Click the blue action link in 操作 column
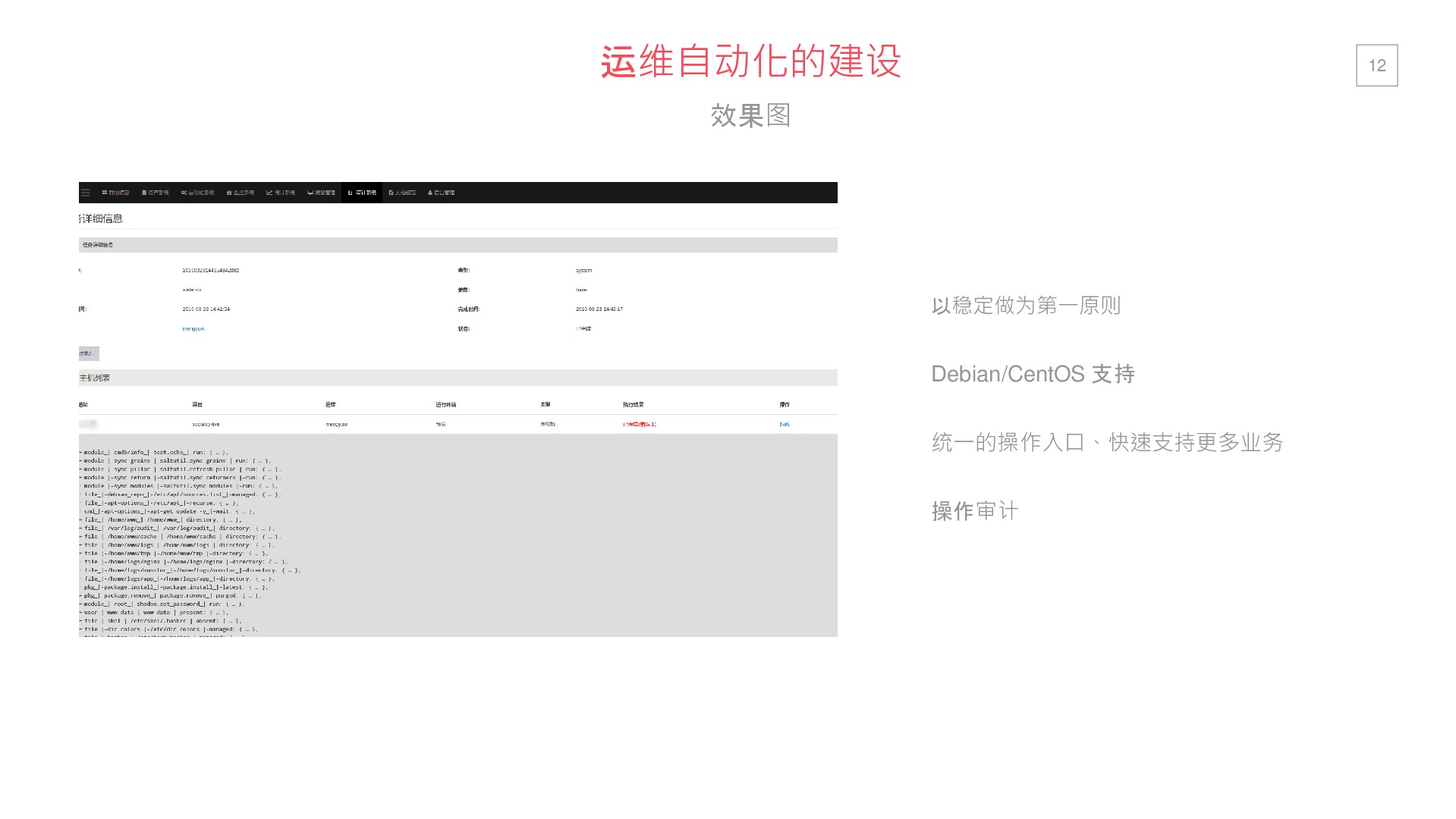Viewport: 1456px width, 819px height. click(x=785, y=425)
